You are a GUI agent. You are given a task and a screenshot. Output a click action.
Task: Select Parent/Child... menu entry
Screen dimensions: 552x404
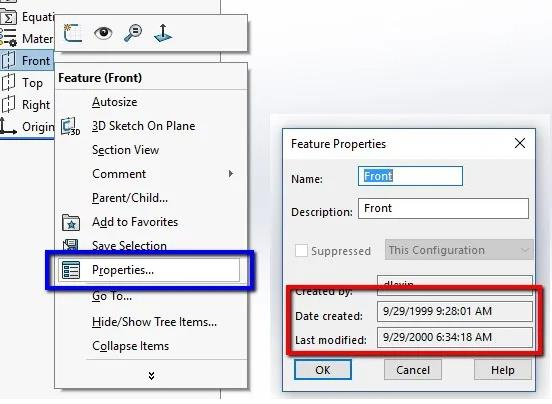point(130,198)
